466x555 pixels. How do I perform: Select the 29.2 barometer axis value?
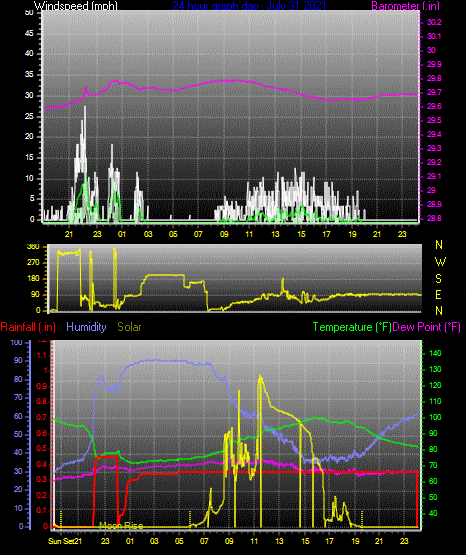(434, 162)
